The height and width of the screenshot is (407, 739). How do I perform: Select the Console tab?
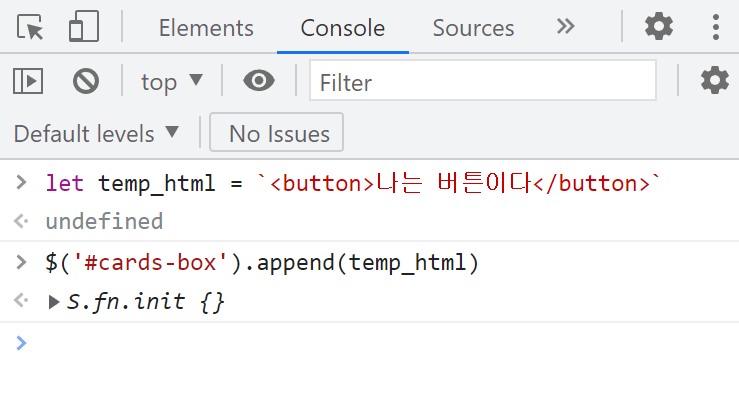(343, 28)
